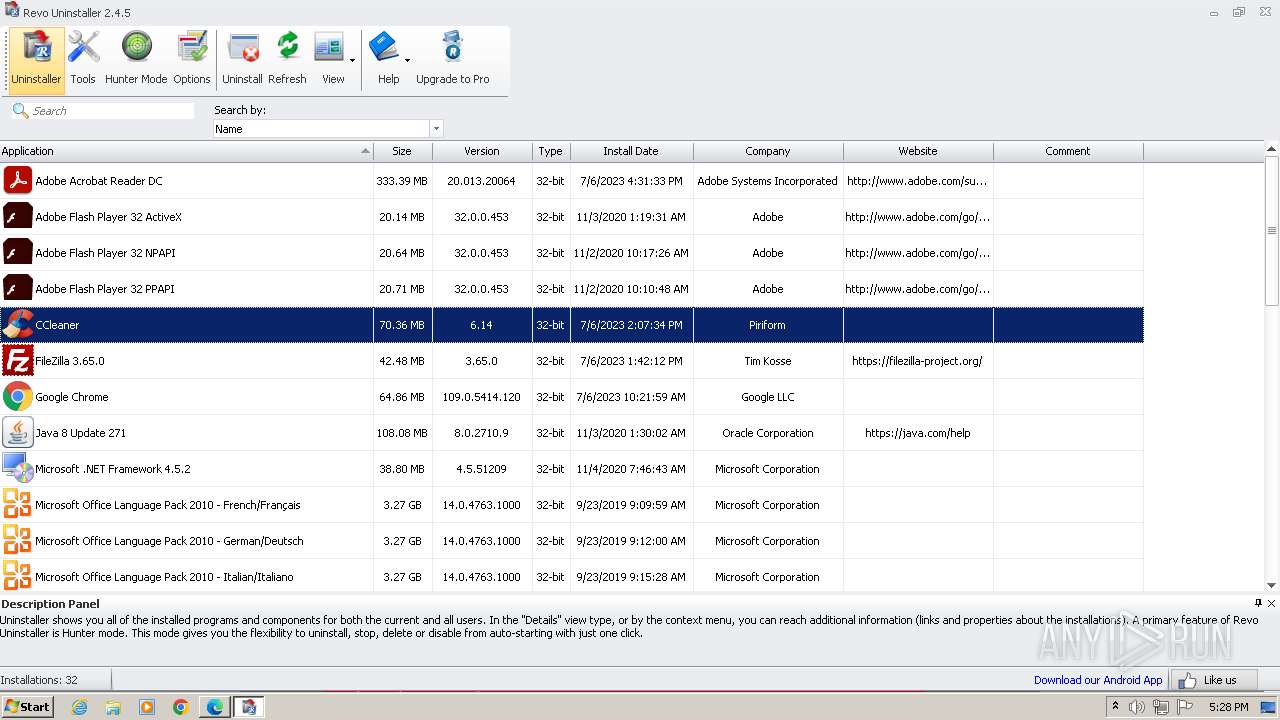Open the Help toolbar button
Viewport: 1280px width, 720px height.
click(385, 60)
